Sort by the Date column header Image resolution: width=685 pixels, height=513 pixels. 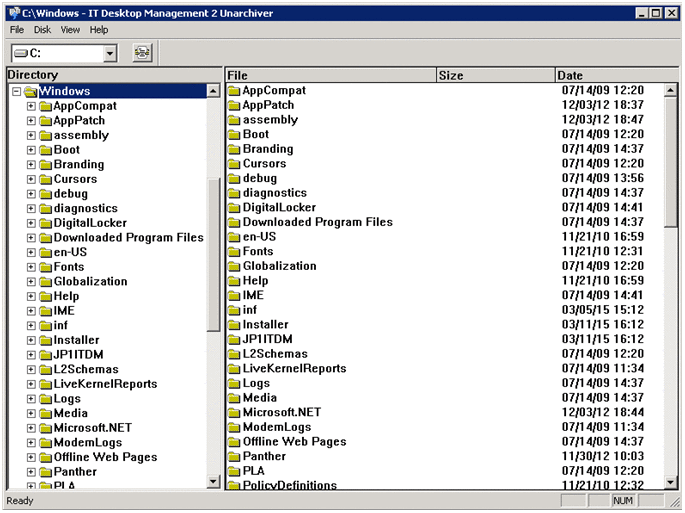608,75
